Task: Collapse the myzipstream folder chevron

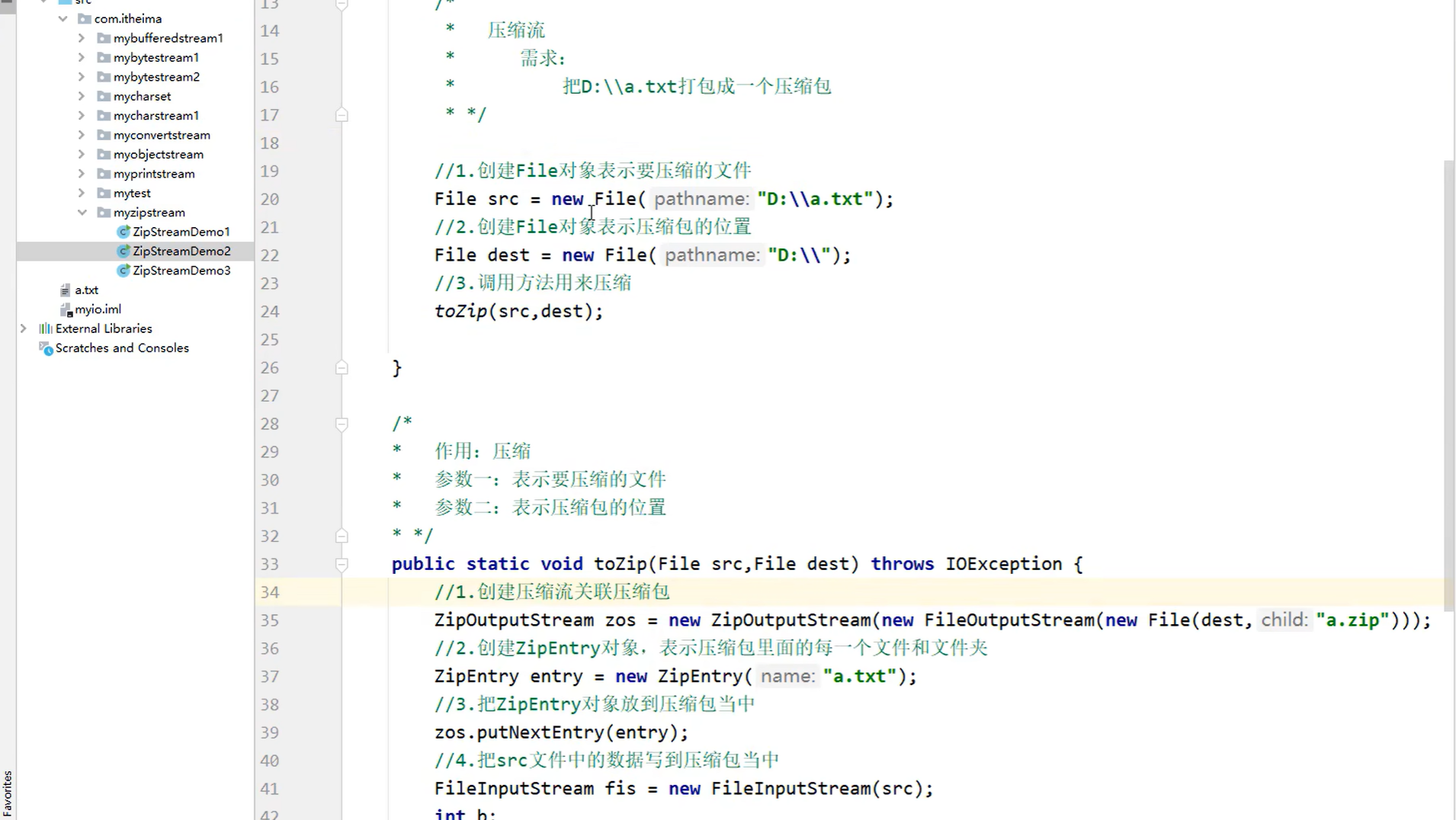Action: click(x=82, y=212)
